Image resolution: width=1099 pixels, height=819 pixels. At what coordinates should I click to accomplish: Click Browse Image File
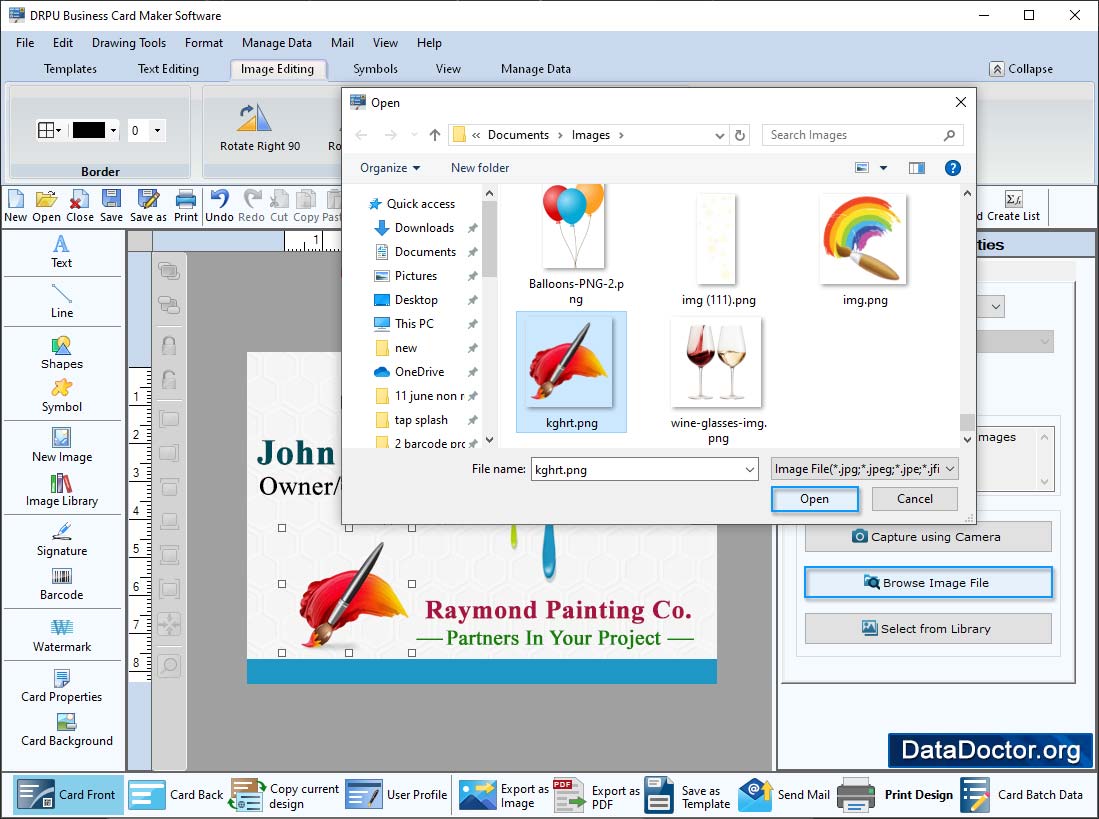tap(928, 583)
